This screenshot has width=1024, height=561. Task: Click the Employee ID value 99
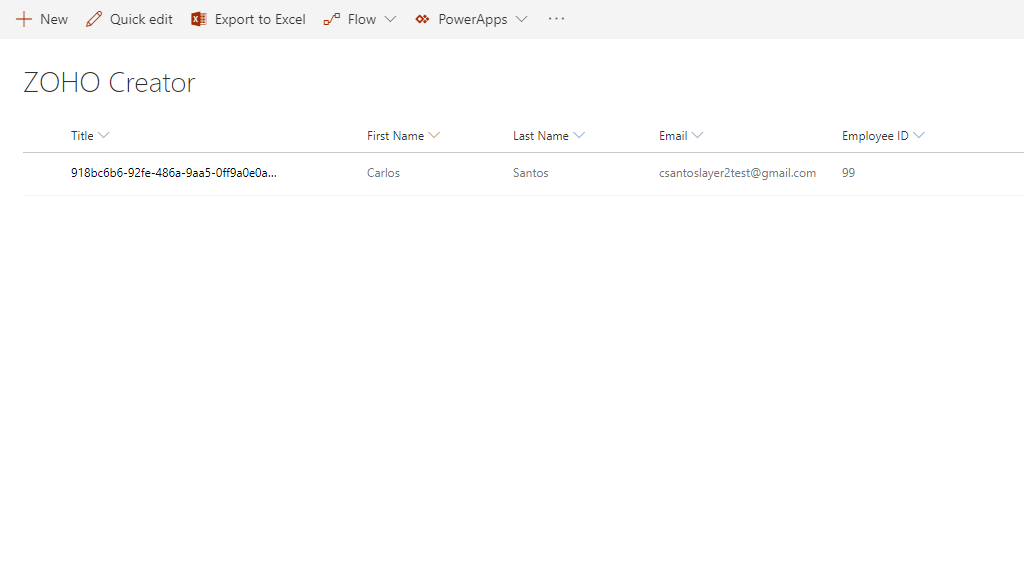pos(848,173)
